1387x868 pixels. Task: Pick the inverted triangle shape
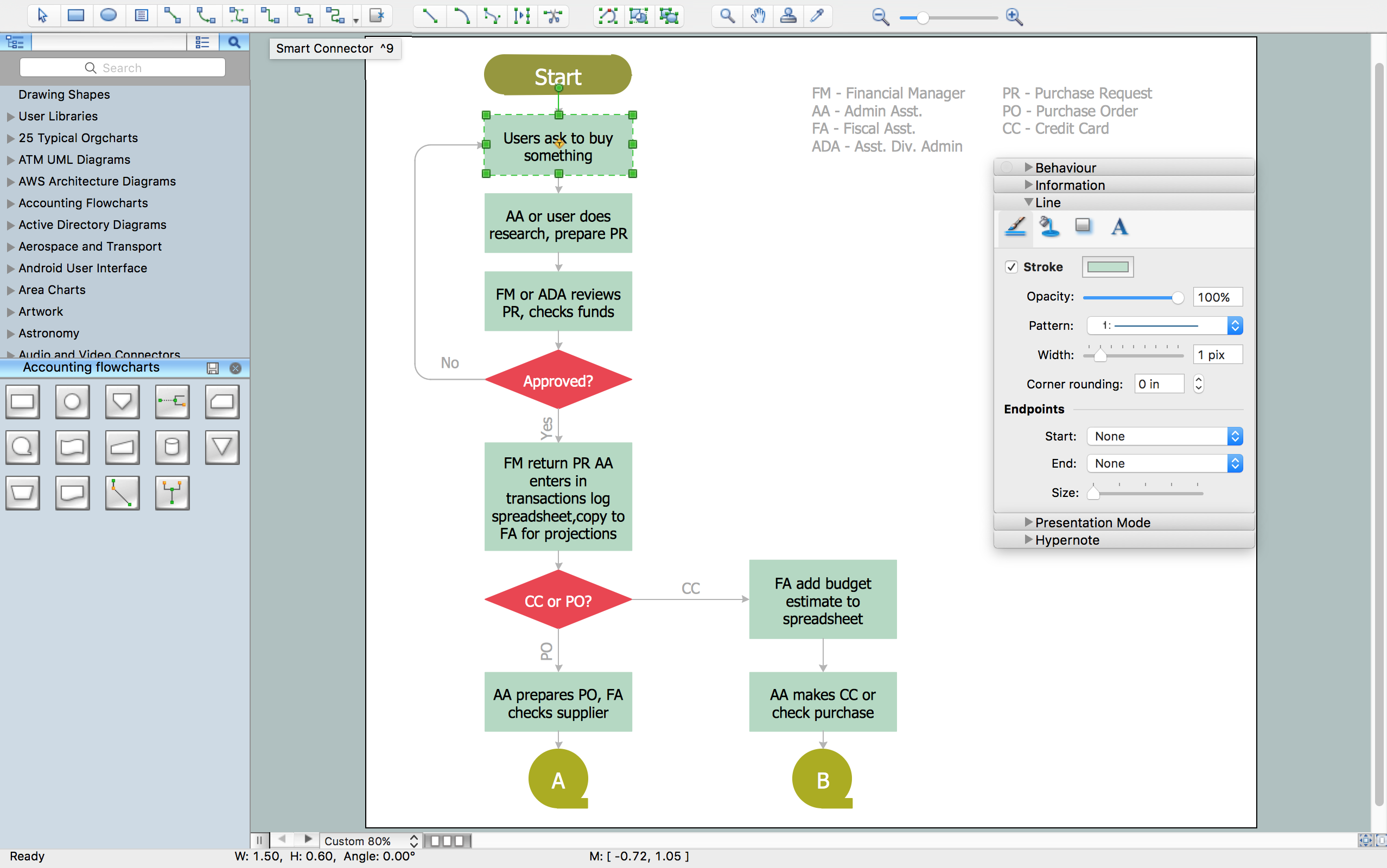222,447
